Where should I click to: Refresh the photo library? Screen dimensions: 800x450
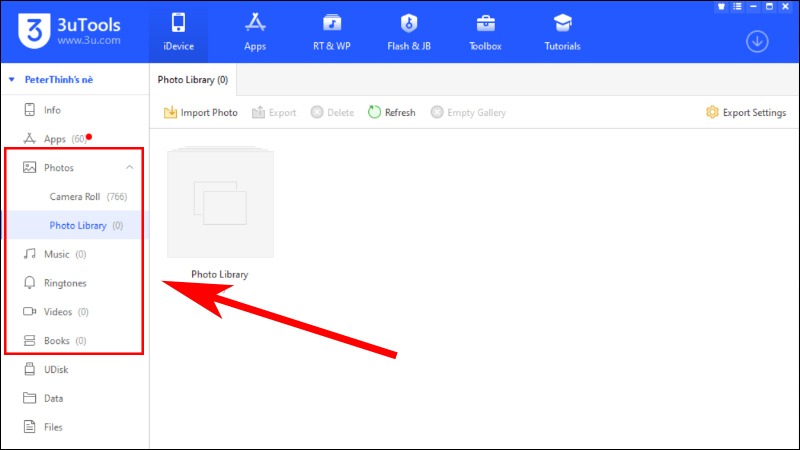click(x=392, y=112)
